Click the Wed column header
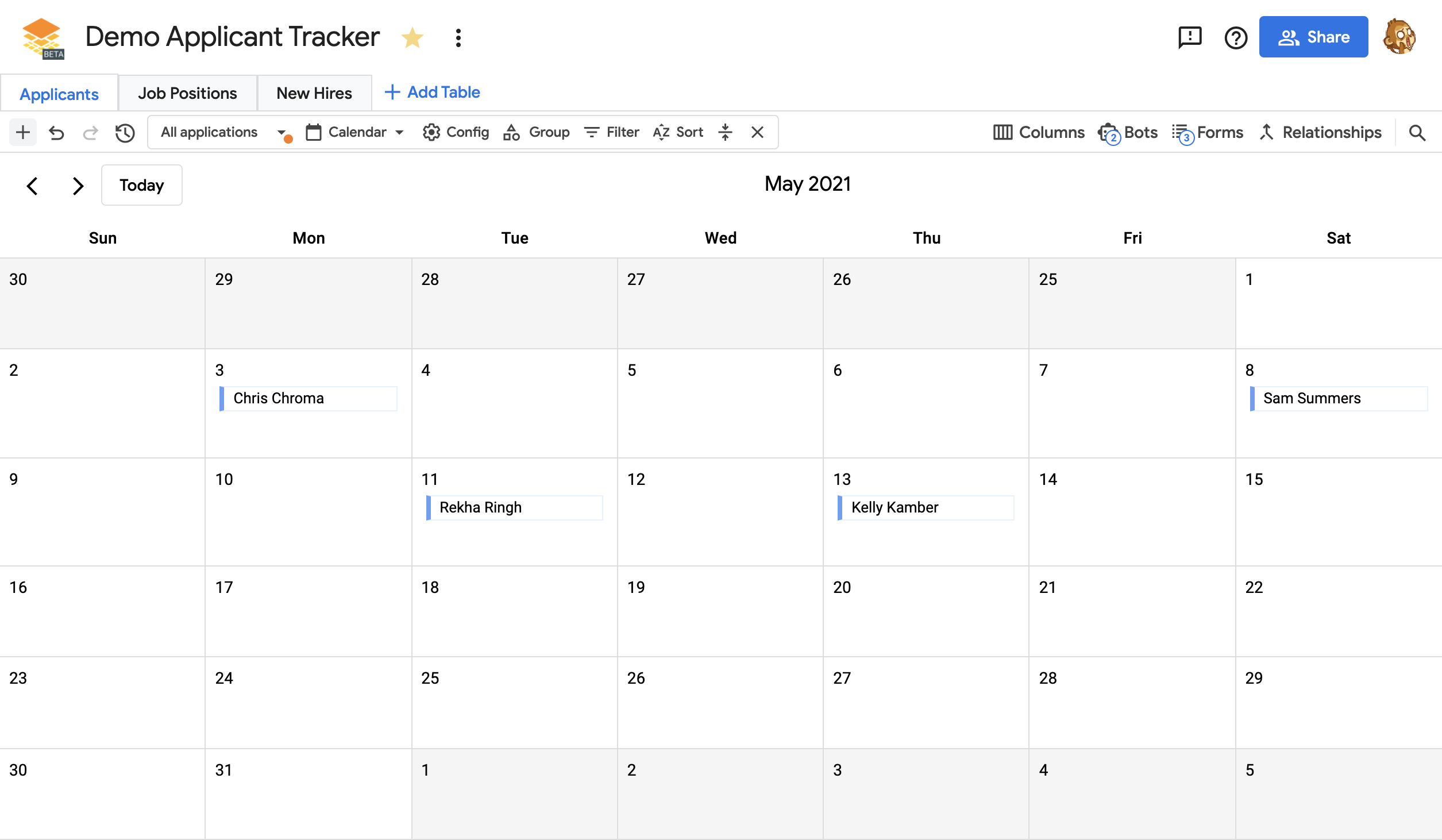 point(720,238)
